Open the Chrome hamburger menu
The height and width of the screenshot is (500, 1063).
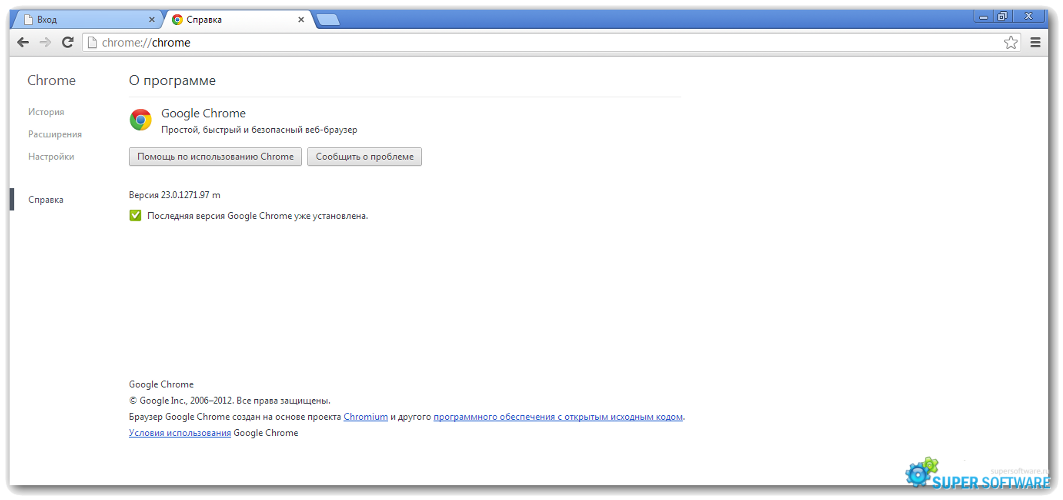point(1035,43)
